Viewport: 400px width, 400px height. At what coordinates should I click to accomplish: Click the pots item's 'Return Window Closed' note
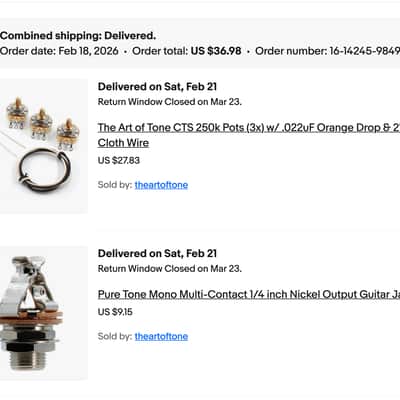coord(170,102)
